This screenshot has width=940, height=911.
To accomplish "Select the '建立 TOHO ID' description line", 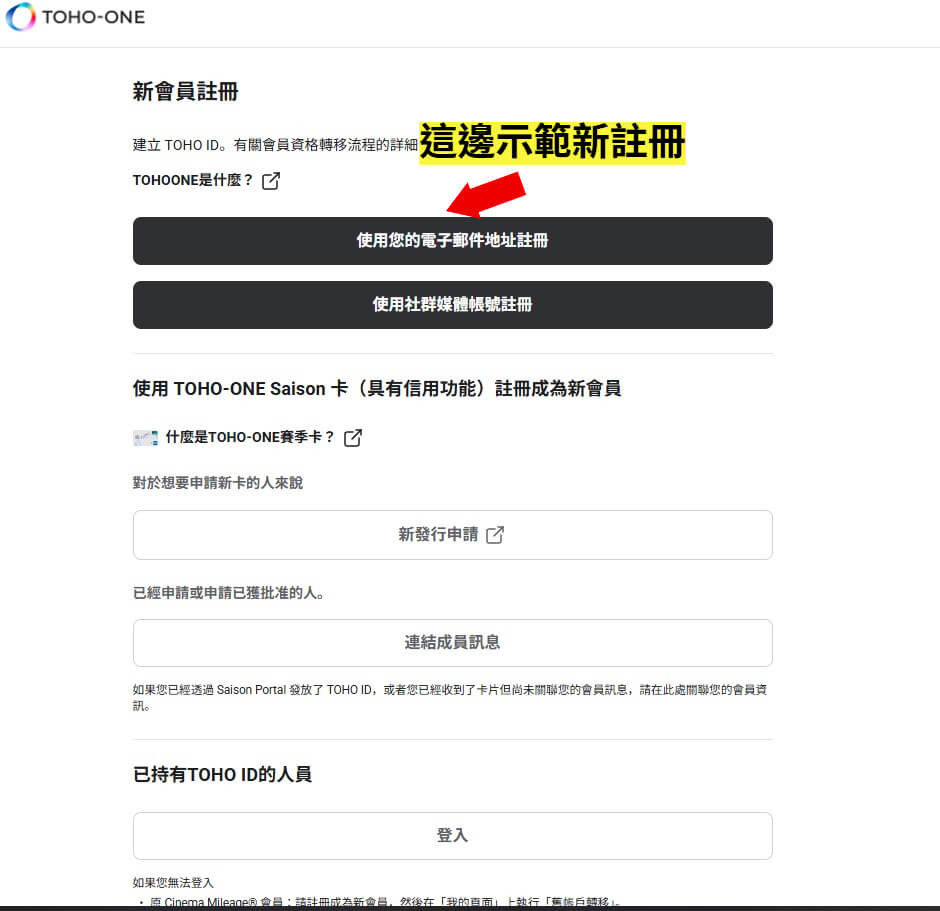I will point(275,145).
